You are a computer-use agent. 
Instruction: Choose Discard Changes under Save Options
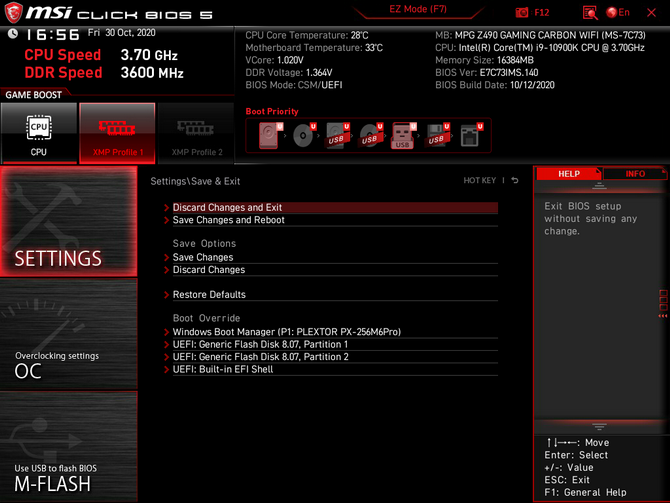pyautogui.click(x=335, y=270)
